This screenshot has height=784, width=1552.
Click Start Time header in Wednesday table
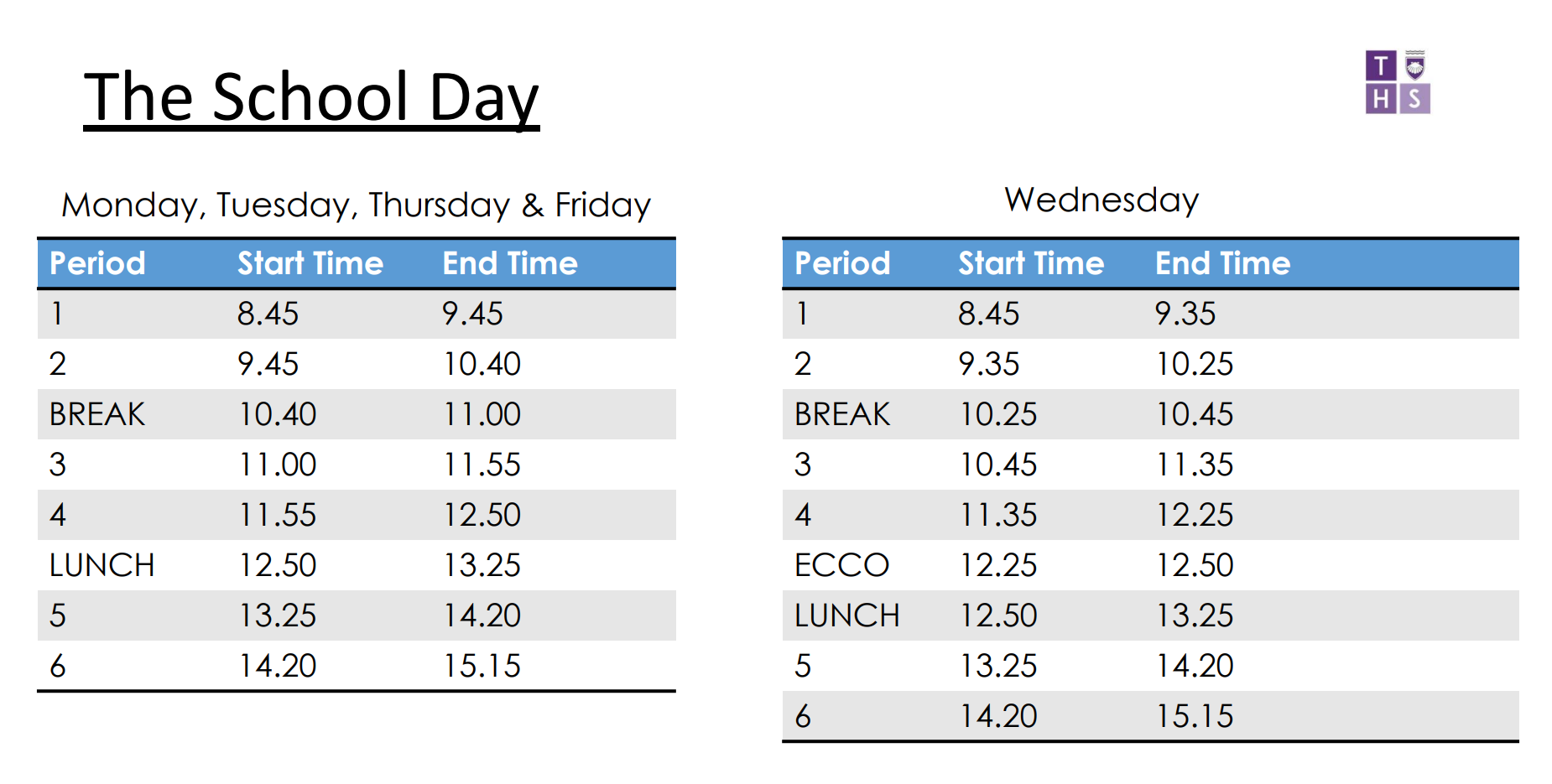pos(1031,263)
